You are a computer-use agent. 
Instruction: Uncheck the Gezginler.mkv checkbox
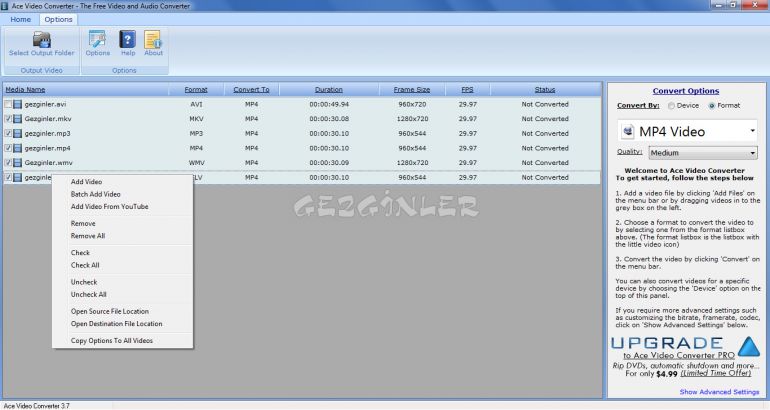(x=8, y=119)
